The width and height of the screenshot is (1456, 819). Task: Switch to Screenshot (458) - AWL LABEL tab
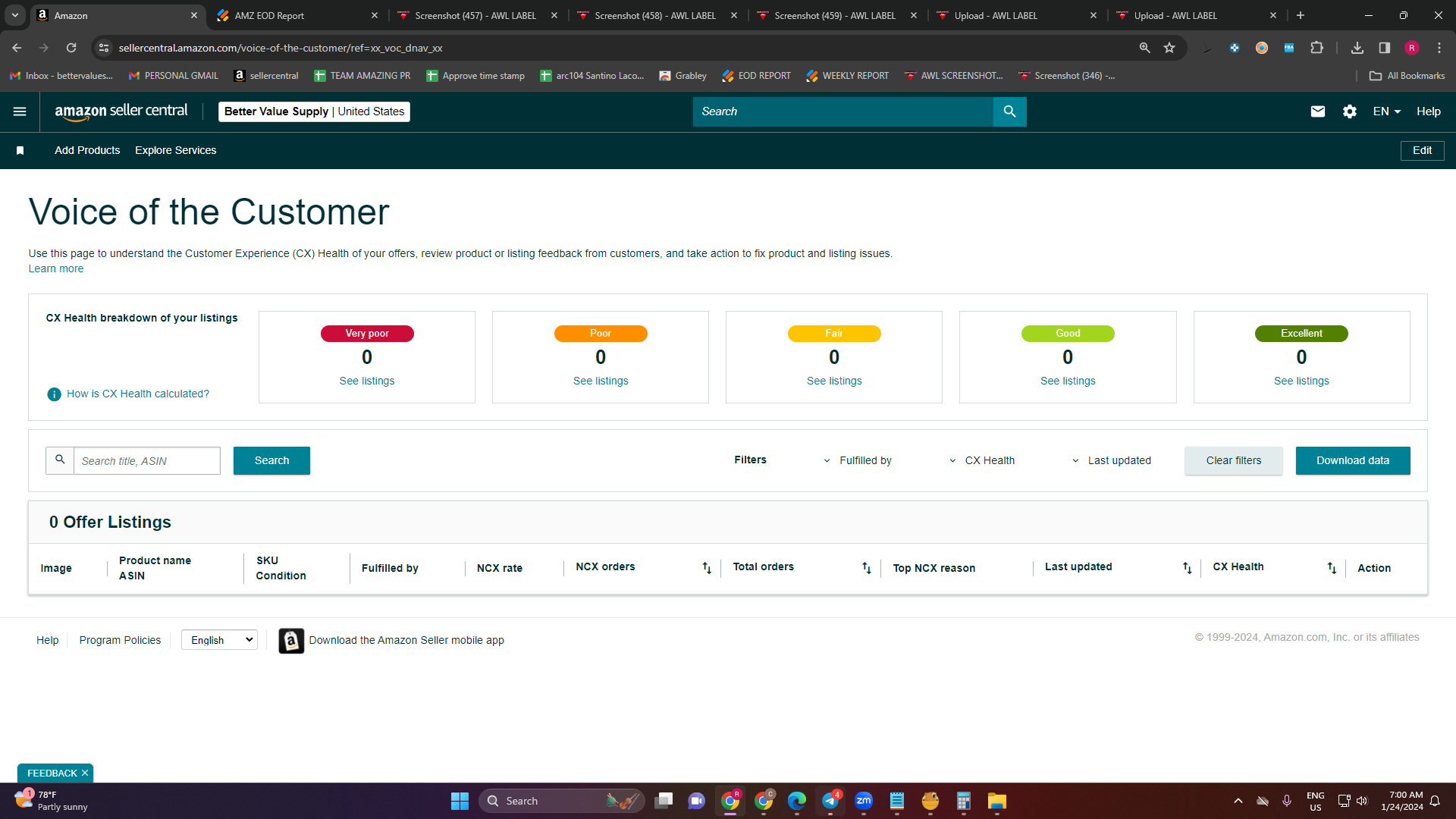click(657, 15)
